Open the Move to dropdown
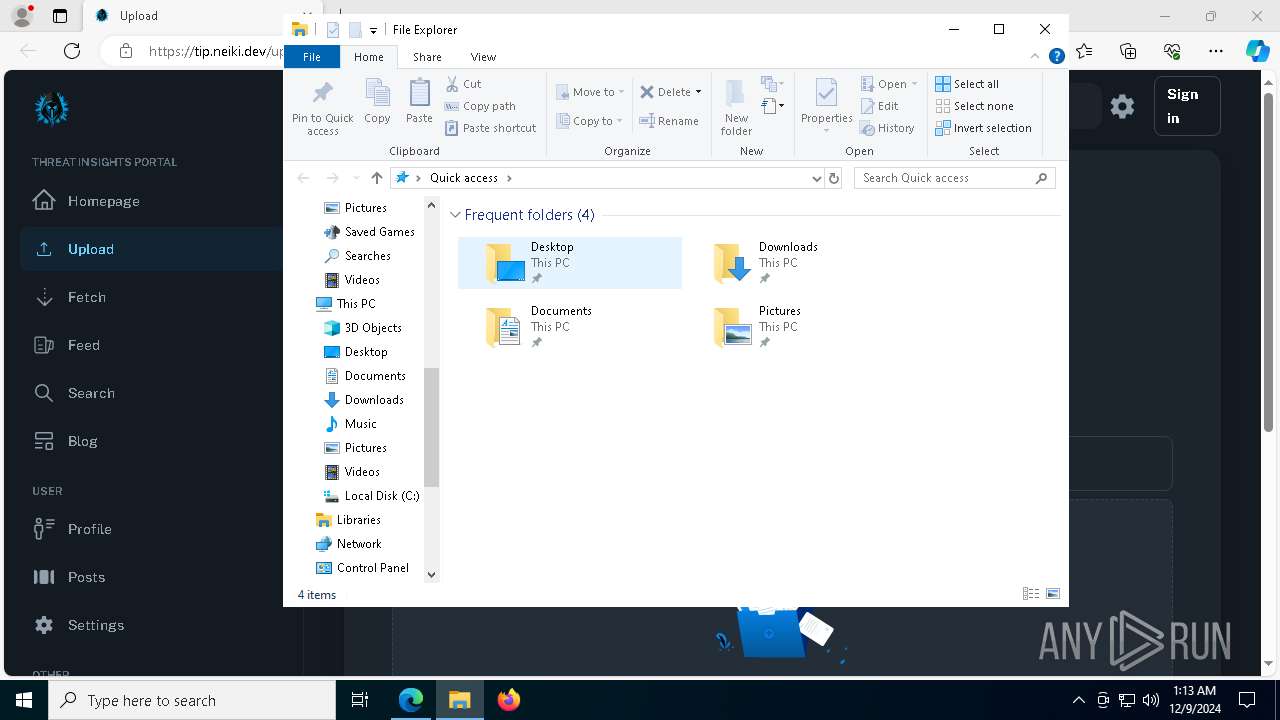 [590, 92]
